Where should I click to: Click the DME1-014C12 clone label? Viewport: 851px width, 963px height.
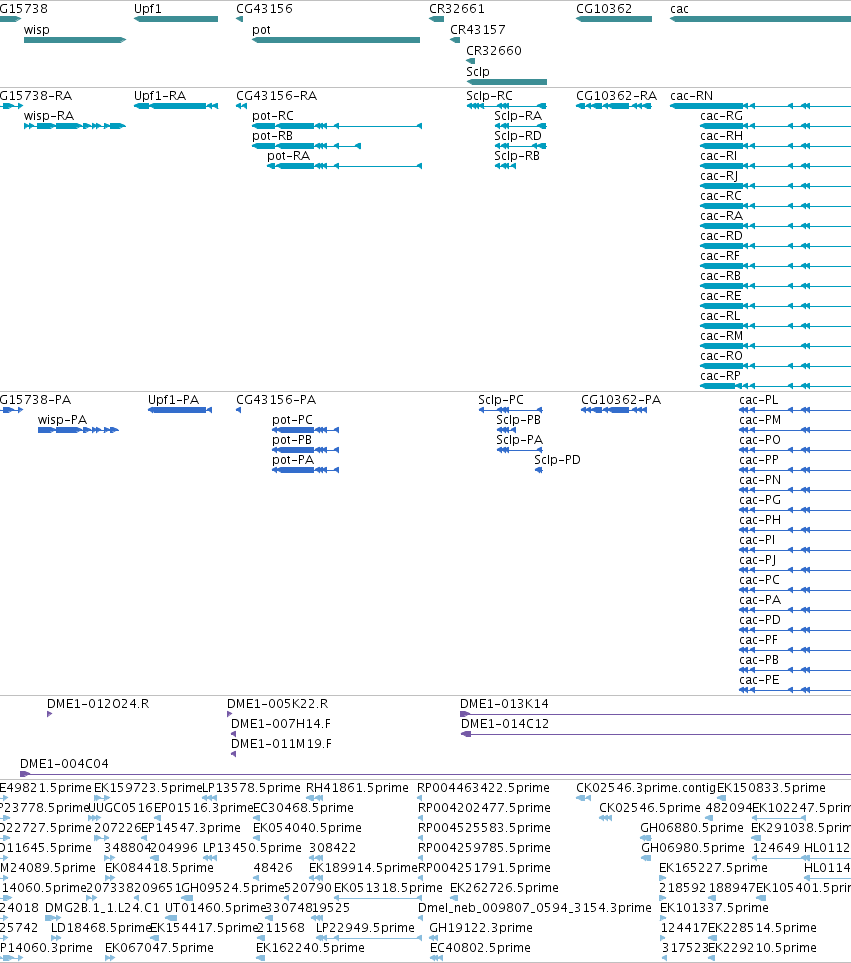(505, 723)
